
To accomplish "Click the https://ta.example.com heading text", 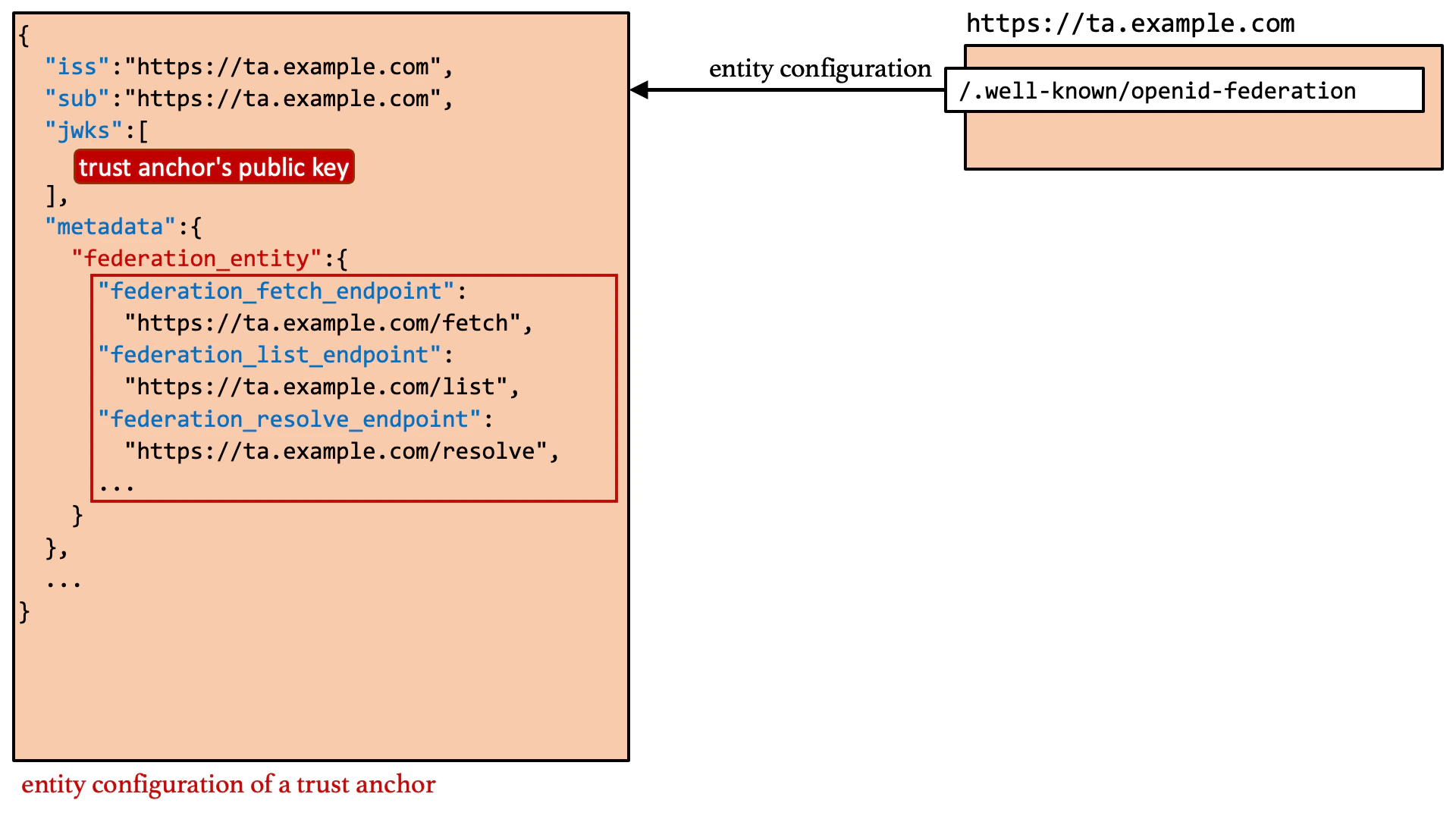I will coord(1130,24).
